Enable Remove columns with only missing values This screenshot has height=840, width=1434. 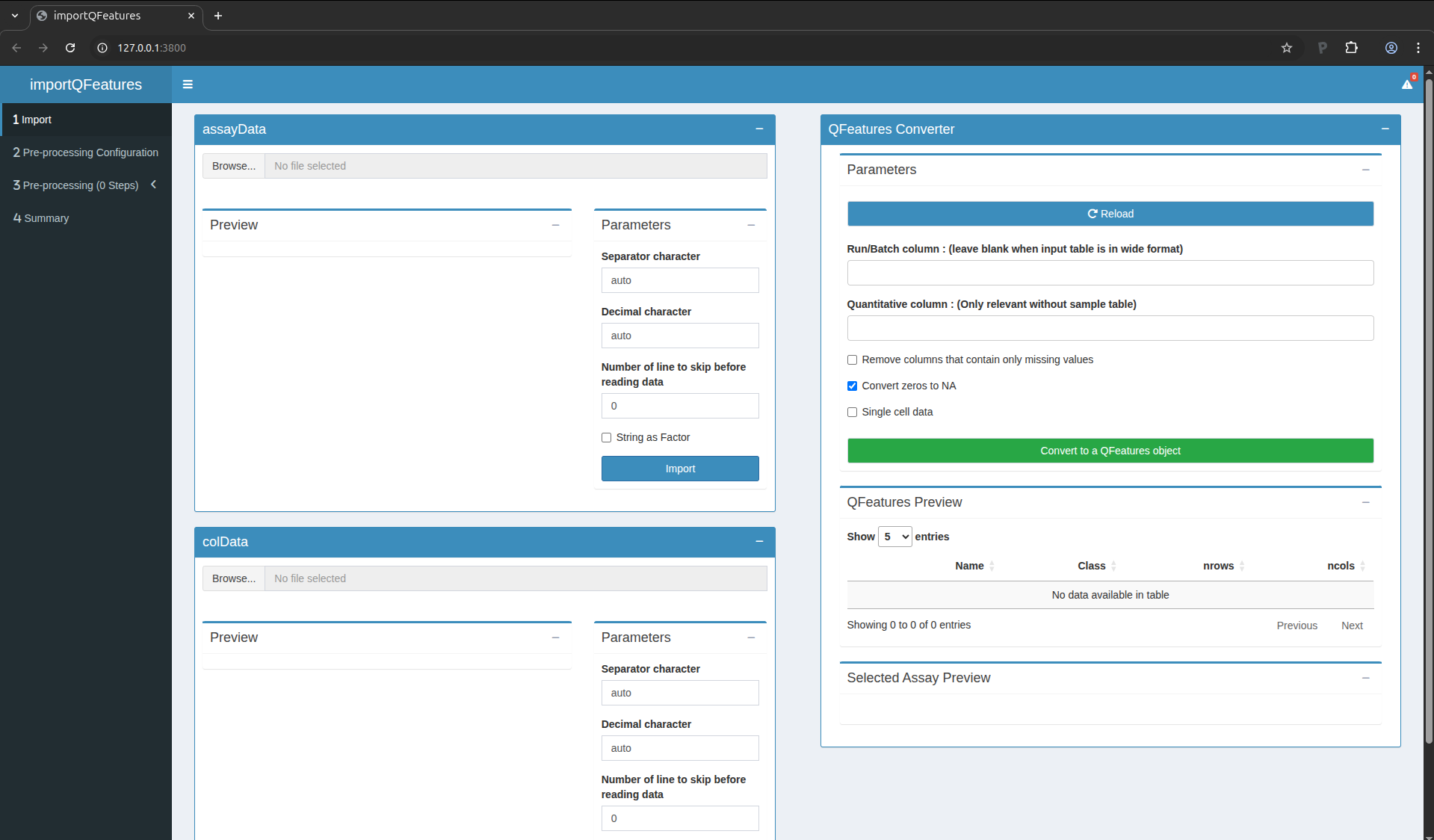pyautogui.click(x=852, y=360)
